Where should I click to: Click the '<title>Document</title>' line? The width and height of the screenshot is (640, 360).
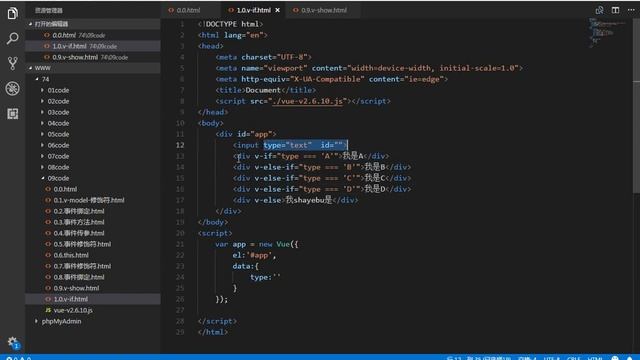[x=266, y=90]
